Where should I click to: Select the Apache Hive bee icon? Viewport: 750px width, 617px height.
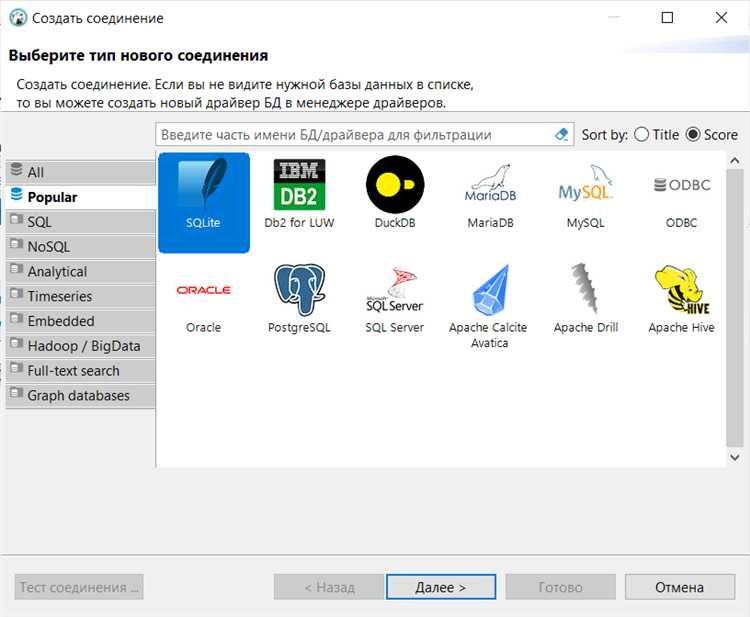click(x=682, y=290)
